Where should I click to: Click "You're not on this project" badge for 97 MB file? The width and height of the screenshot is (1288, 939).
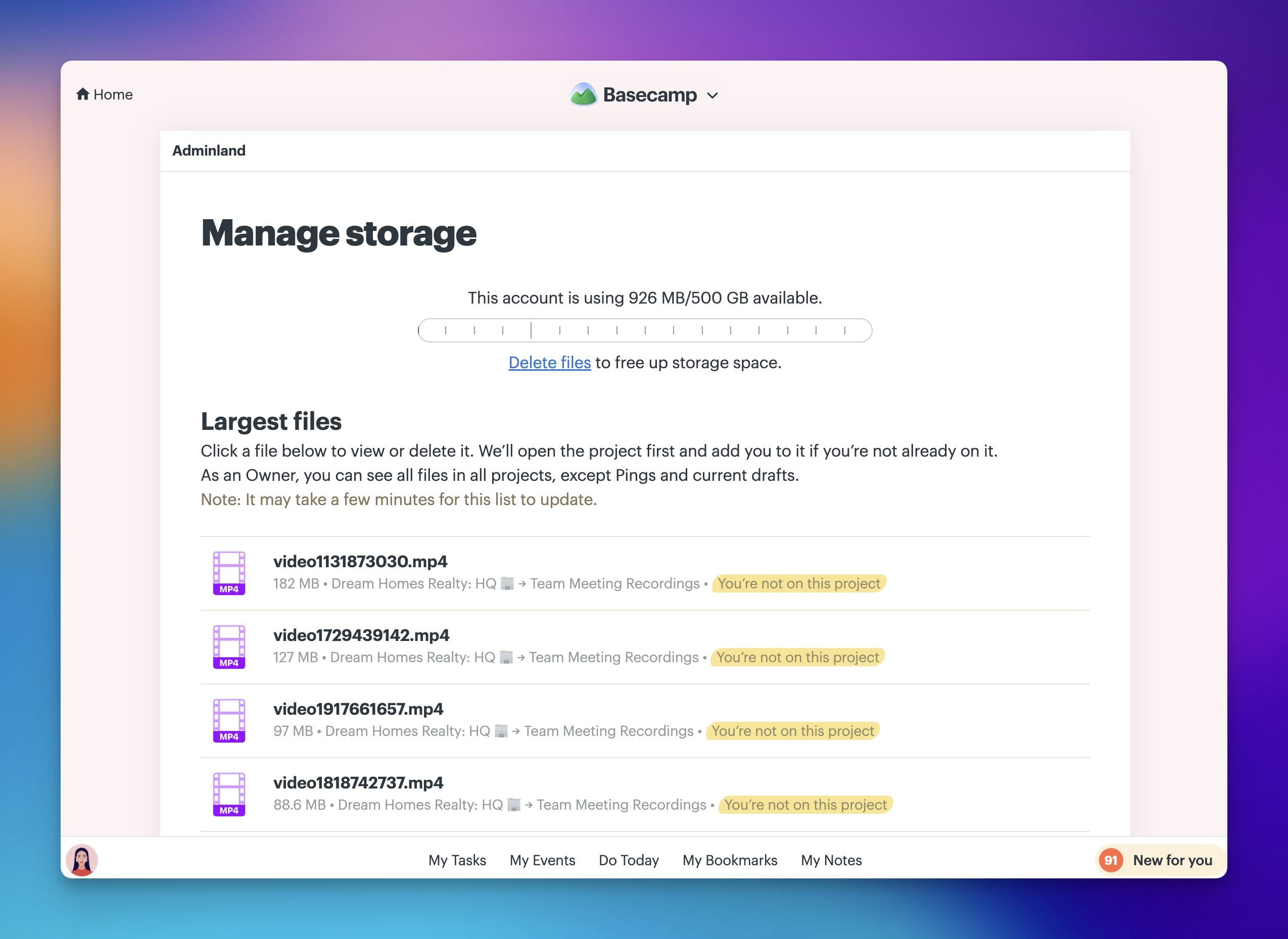tap(793, 731)
